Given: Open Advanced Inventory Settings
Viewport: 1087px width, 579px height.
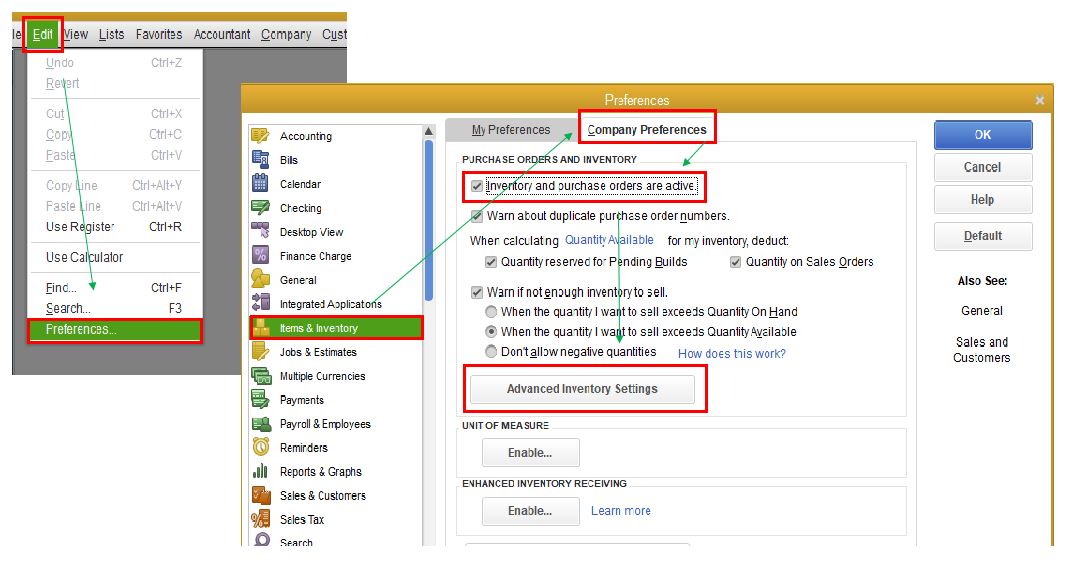Looking at the screenshot, I should [x=582, y=389].
